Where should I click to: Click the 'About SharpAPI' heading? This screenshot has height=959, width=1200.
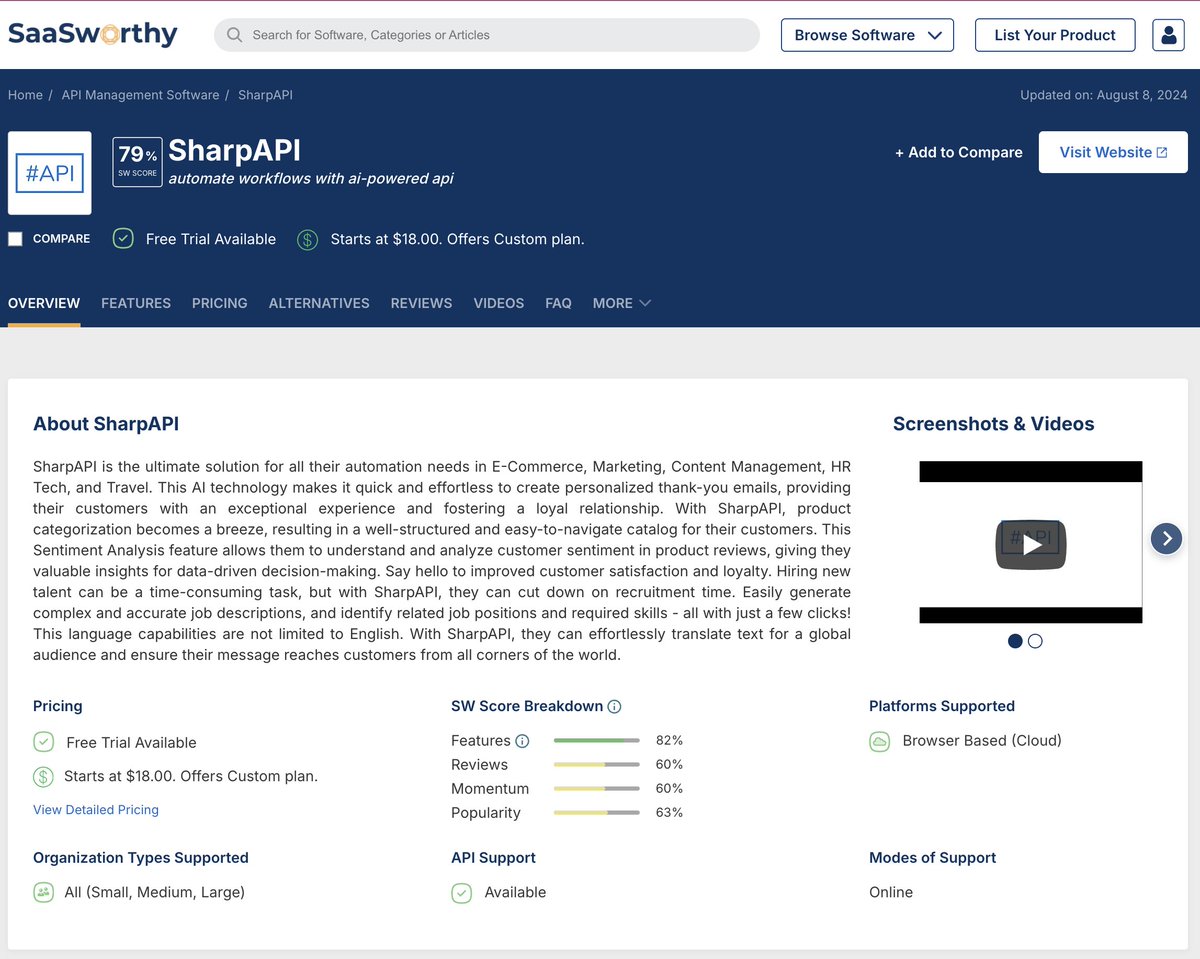[106, 424]
